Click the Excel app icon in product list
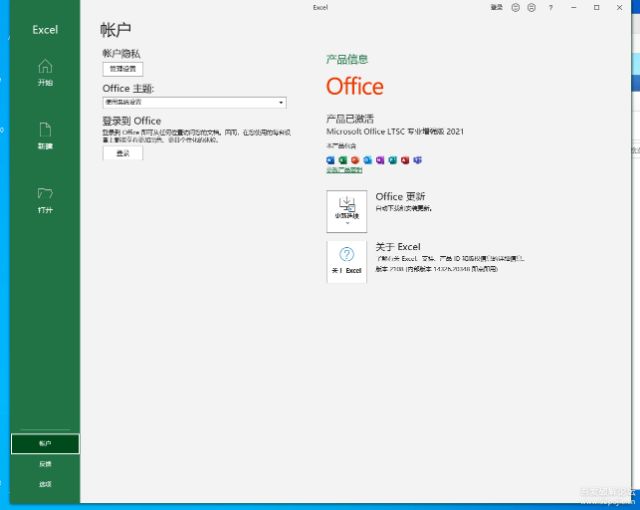The image size is (640, 510). (x=343, y=160)
